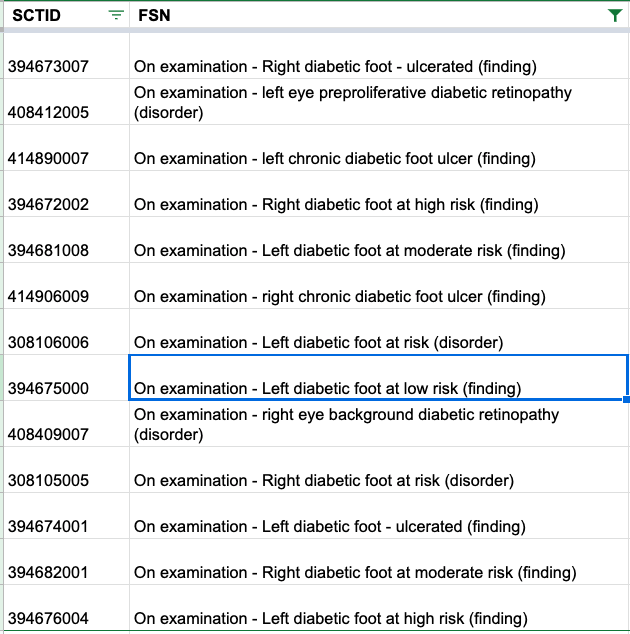Viewport: 630px width, 634px height.
Task: Select right eye background diabetic retinopathy cell
Action: 379,424
